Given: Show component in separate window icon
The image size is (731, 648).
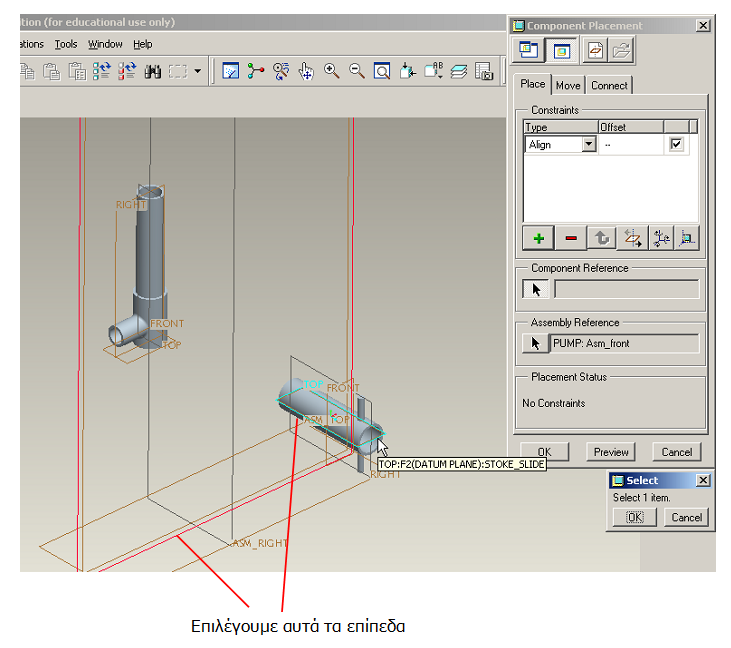Looking at the screenshot, I should pos(529,50).
